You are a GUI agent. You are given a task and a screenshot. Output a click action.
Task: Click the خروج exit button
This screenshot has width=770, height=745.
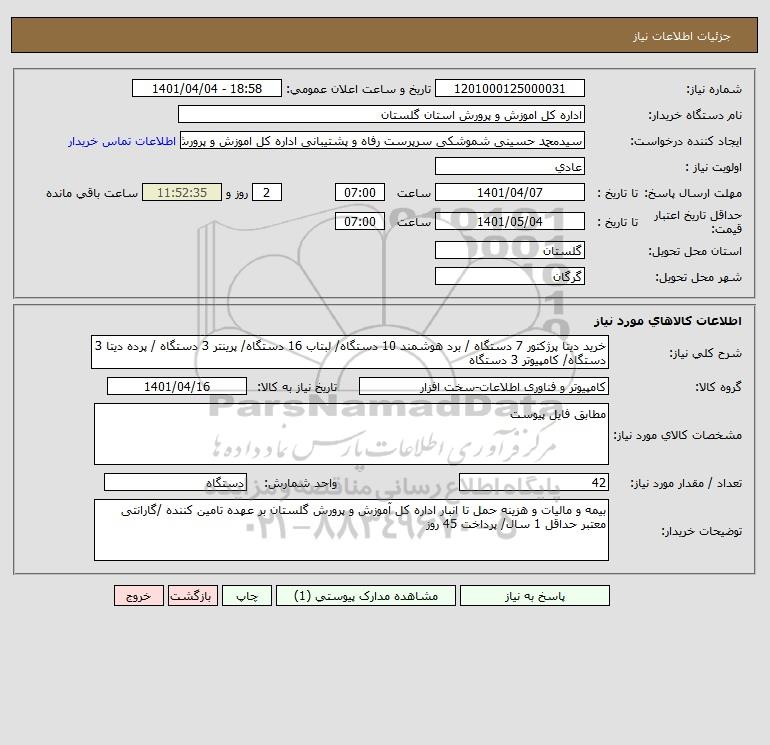pyautogui.click(x=138, y=596)
